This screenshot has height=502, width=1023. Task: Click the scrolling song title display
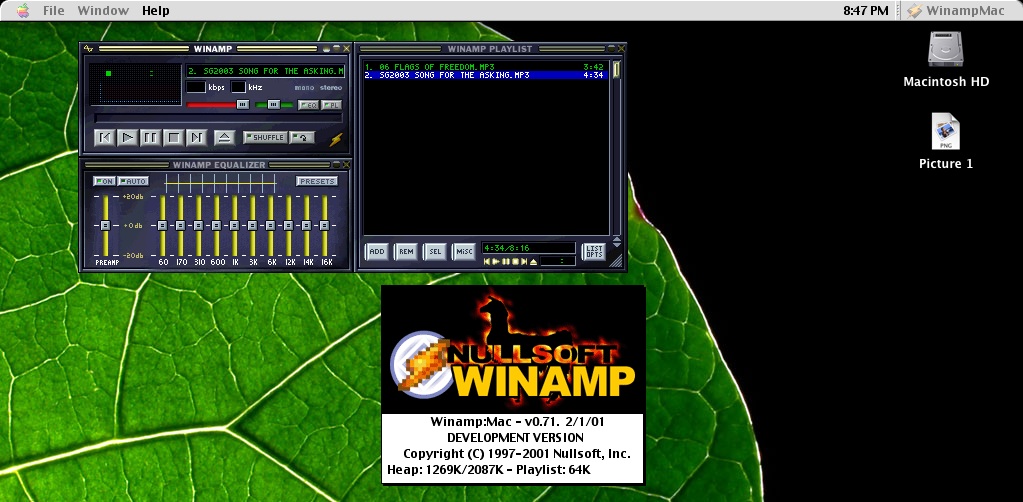click(x=265, y=71)
